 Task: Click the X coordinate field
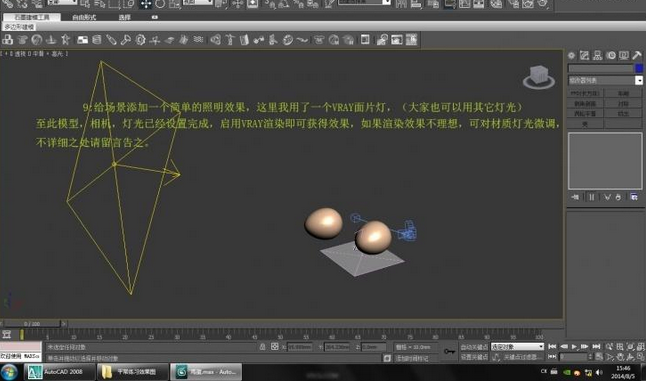[x=300, y=347]
